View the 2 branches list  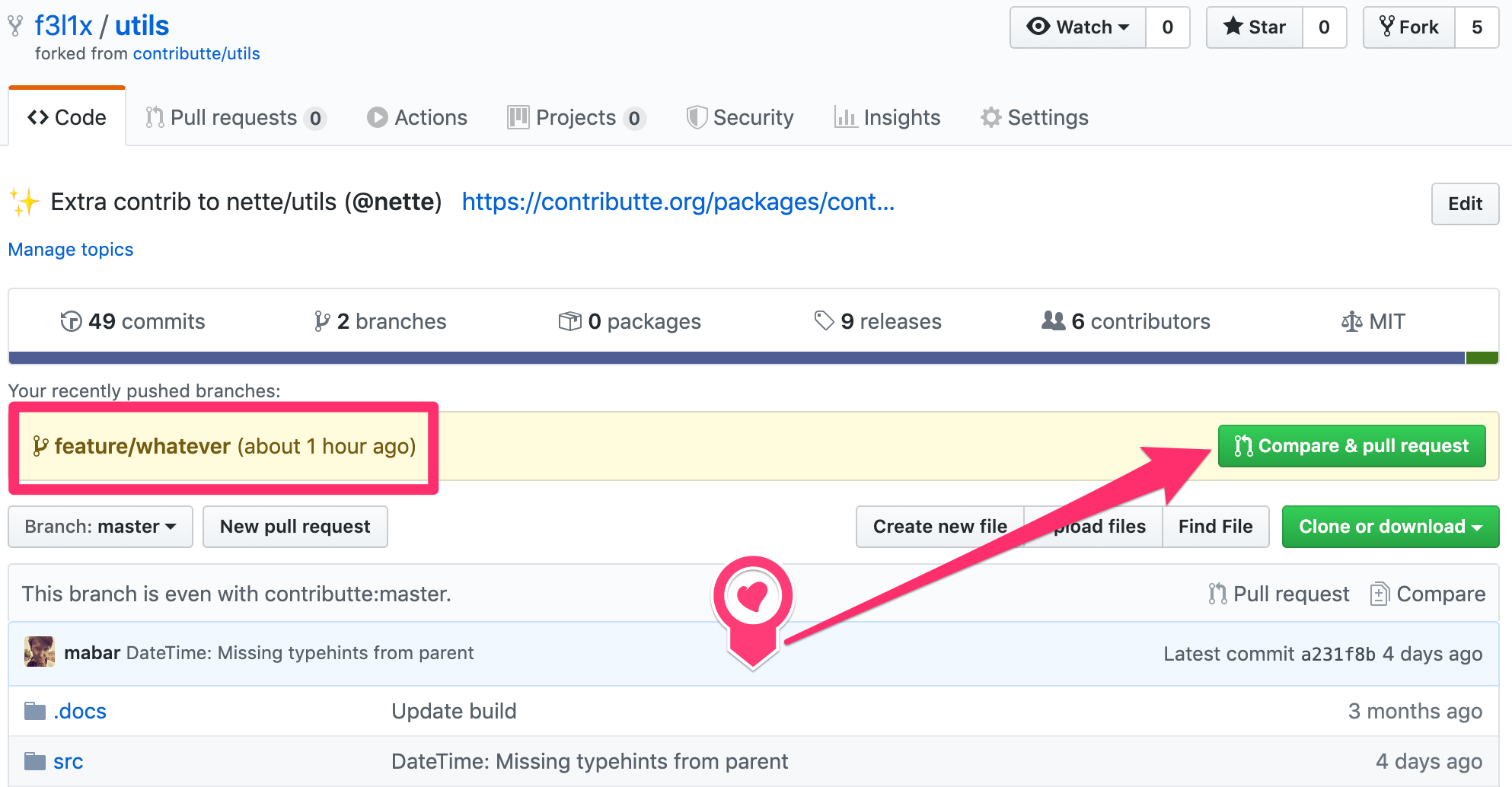click(380, 321)
